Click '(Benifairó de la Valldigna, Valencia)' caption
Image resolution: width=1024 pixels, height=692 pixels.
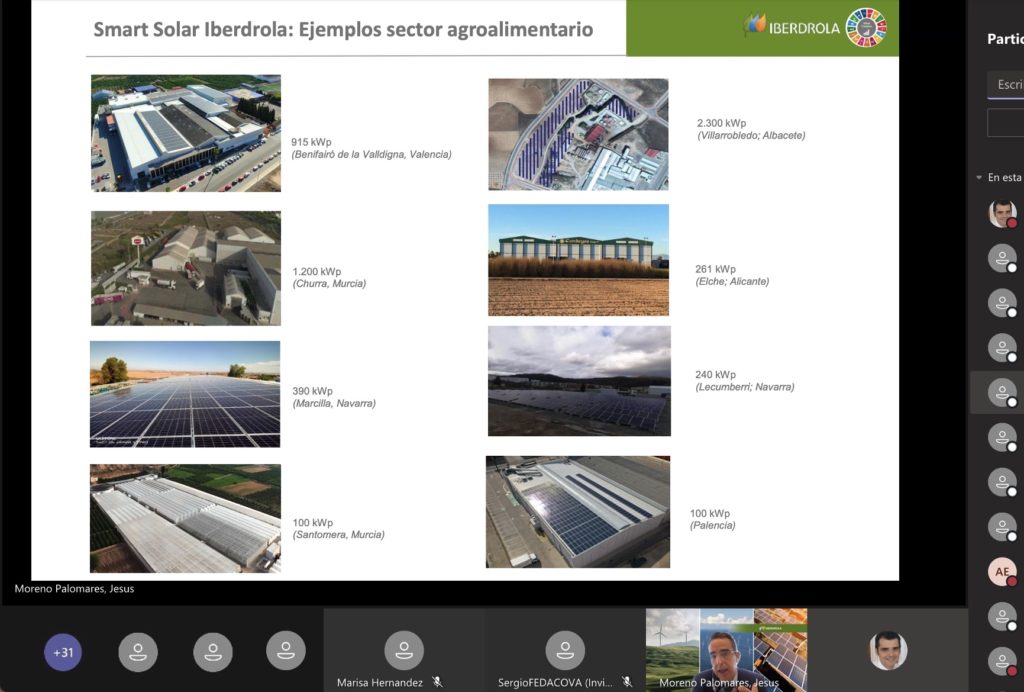click(x=372, y=154)
